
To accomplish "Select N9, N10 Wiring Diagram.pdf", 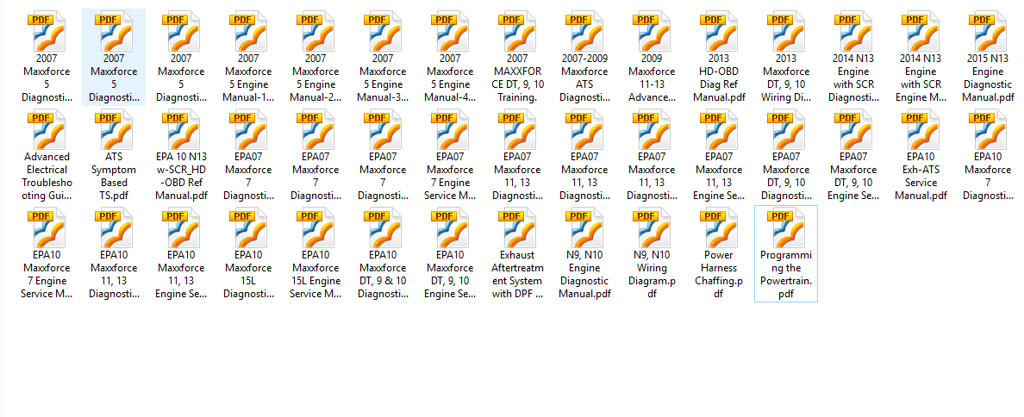I will [652, 254].
